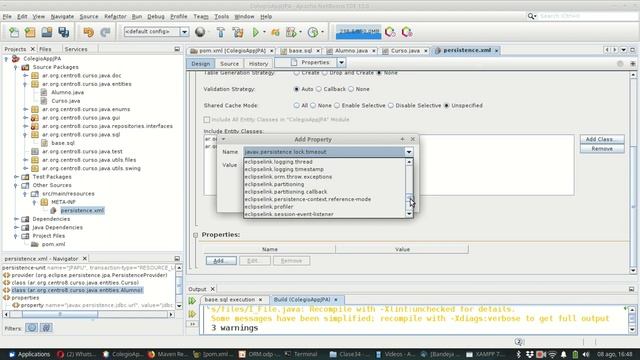Click the globe browser icon in toolbar
The height and width of the screenshot is (360, 640).
click(x=200, y=32)
